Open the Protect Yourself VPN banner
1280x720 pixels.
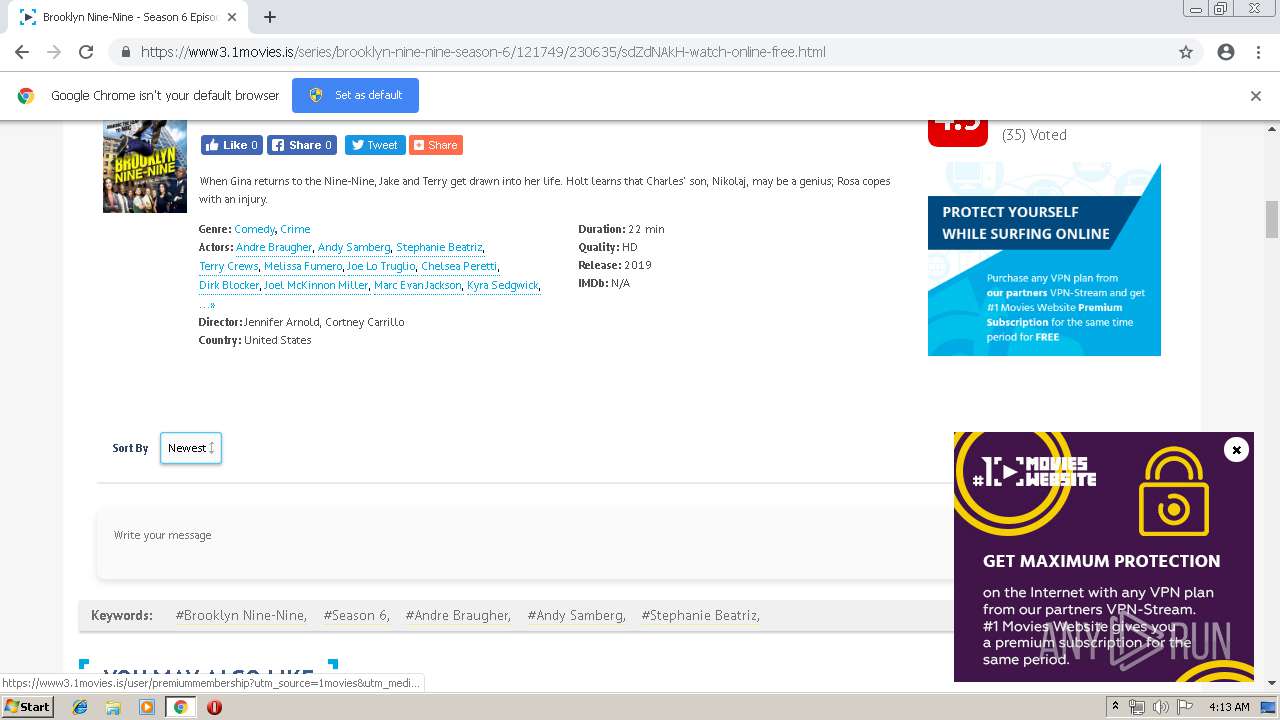point(1044,259)
